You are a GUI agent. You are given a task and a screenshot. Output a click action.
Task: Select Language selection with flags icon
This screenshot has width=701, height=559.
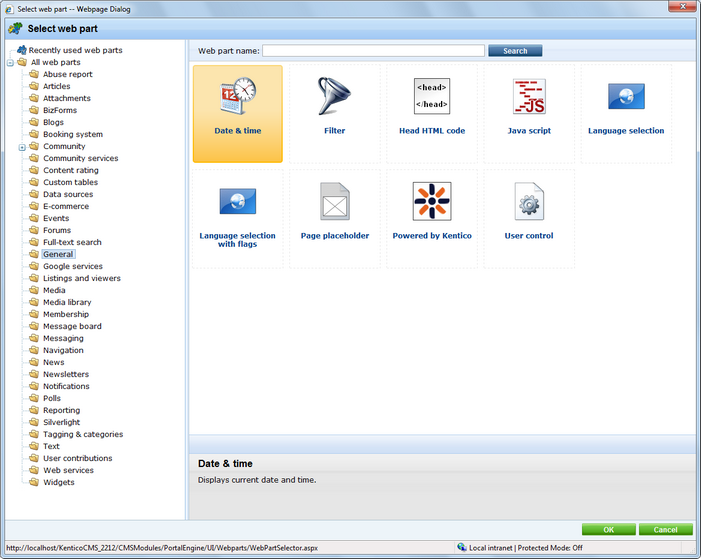(x=237, y=201)
